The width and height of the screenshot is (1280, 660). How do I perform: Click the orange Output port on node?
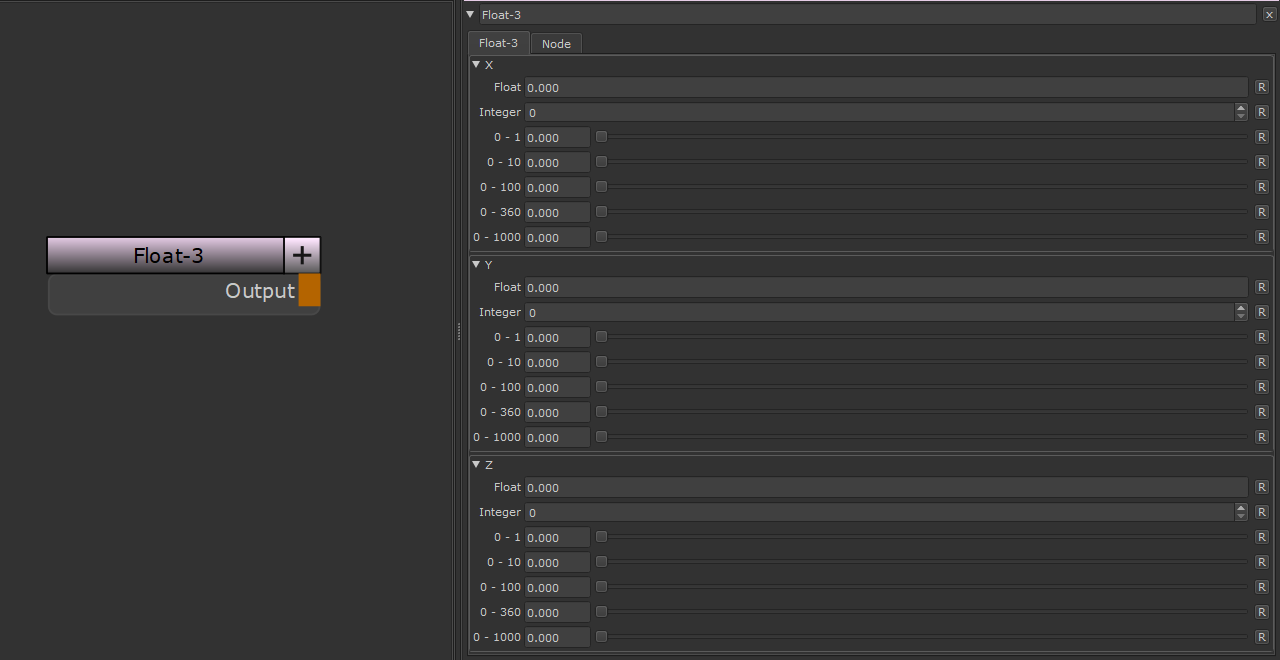[309, 291]
